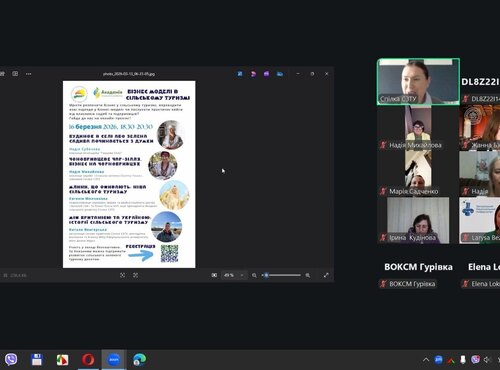This screenshot has width=500, height=370.
Task: Open Microsoft Edge from the taskbar
Action: click(139, 360)
